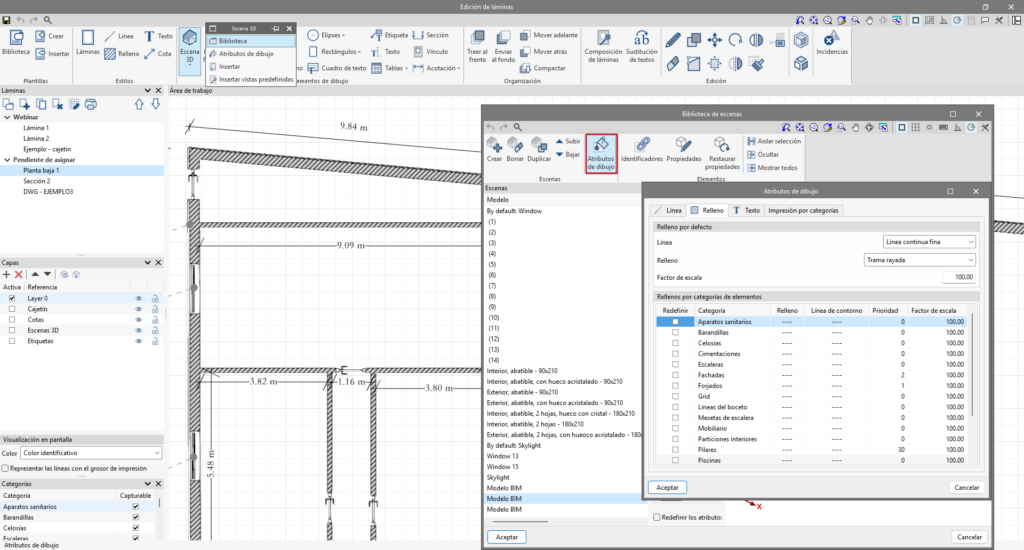This screenshot has width=1024, height=550.
Task: Open the Color identificativo dropdown
Action: (x=90, y=453)
